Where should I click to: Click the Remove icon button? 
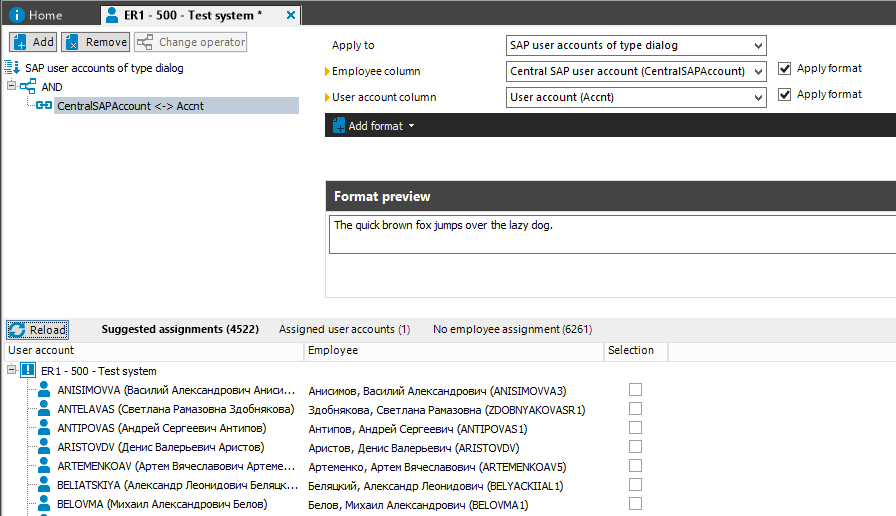(x=72, y=42)
